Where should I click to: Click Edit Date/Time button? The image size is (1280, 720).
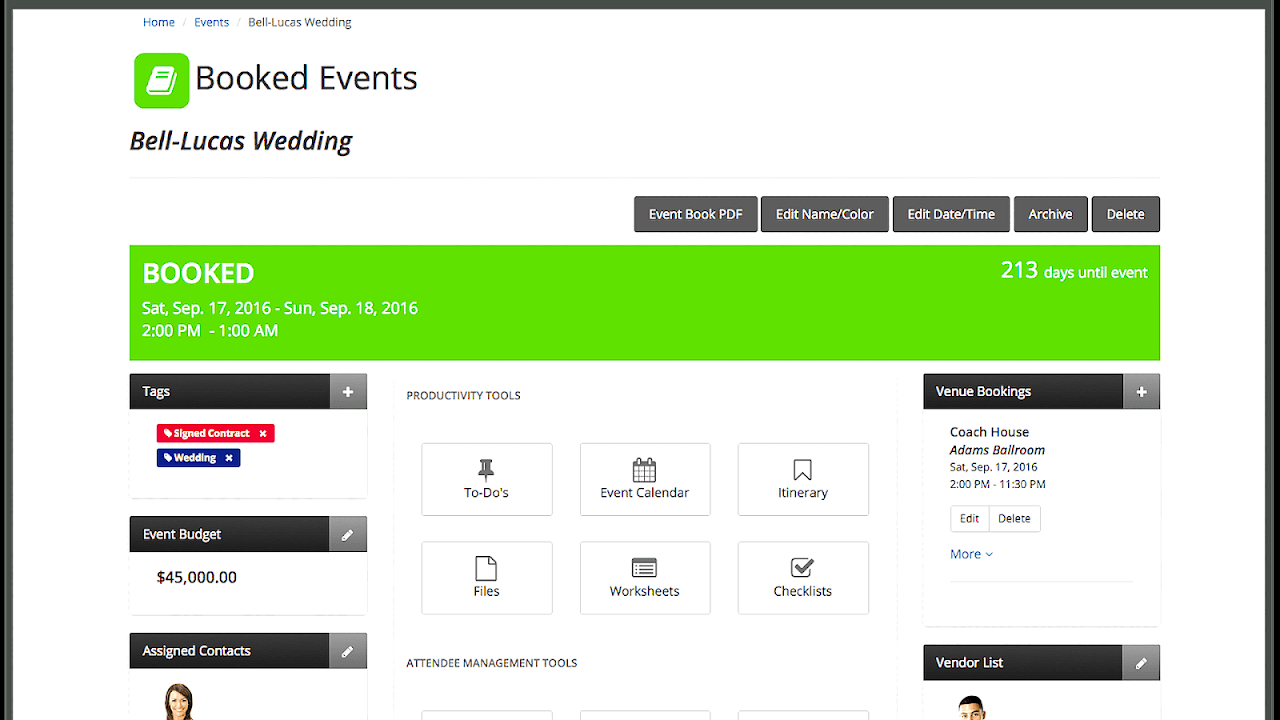pos(951,214)
